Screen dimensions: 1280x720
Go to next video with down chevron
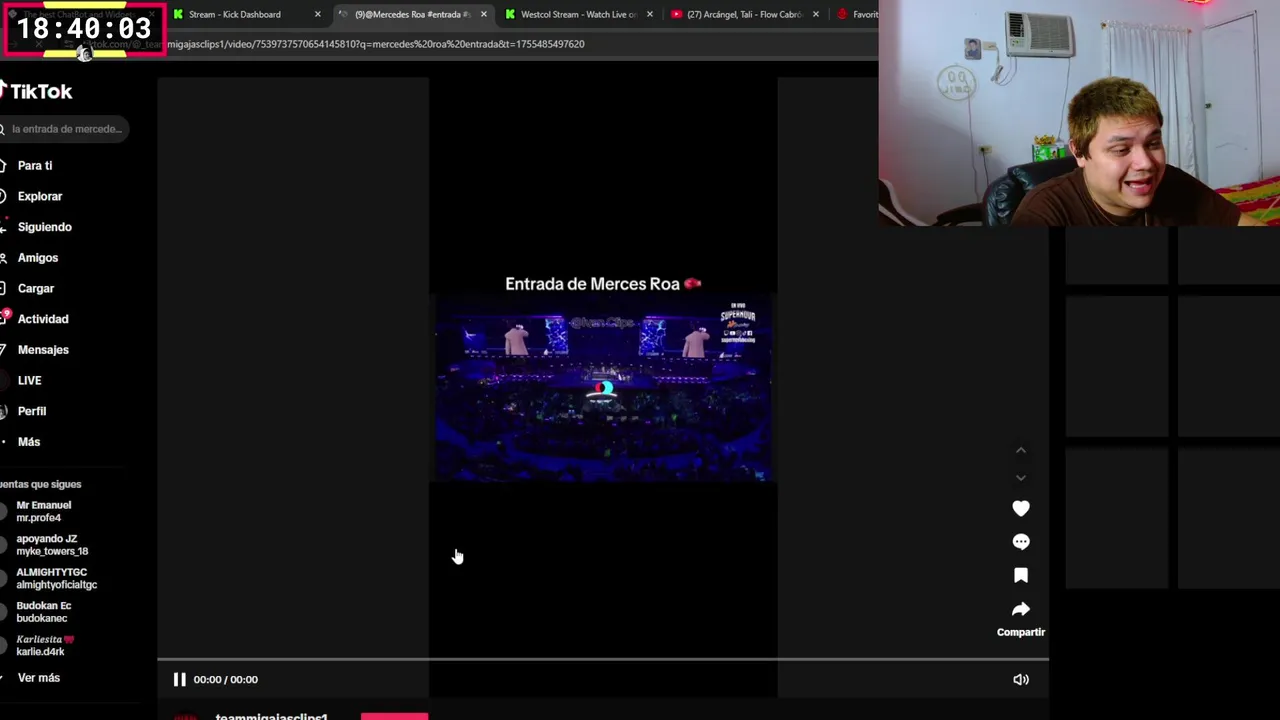click(x=1020, y=477)
